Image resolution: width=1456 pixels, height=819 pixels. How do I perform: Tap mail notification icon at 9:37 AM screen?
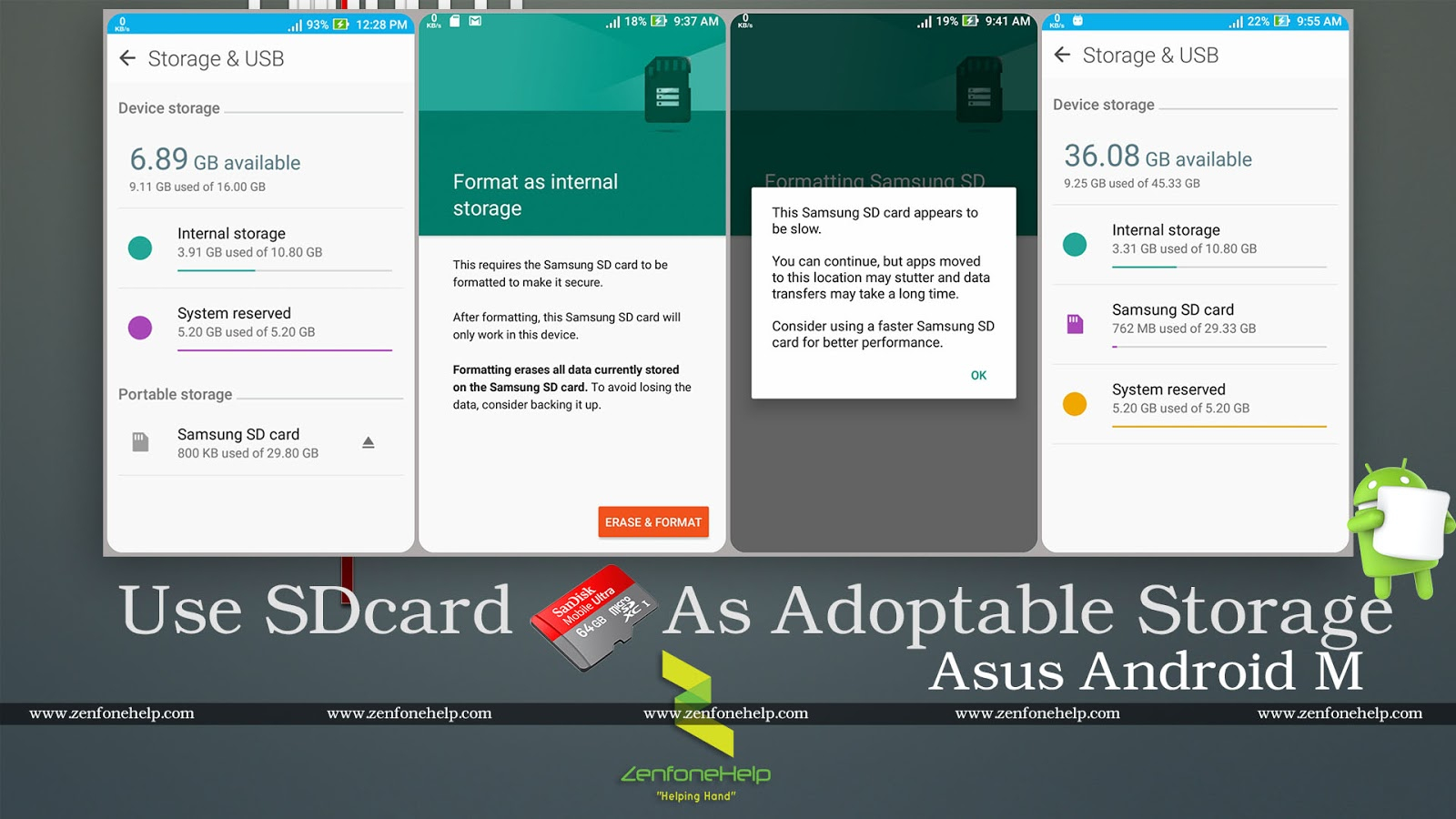(475, 21)
